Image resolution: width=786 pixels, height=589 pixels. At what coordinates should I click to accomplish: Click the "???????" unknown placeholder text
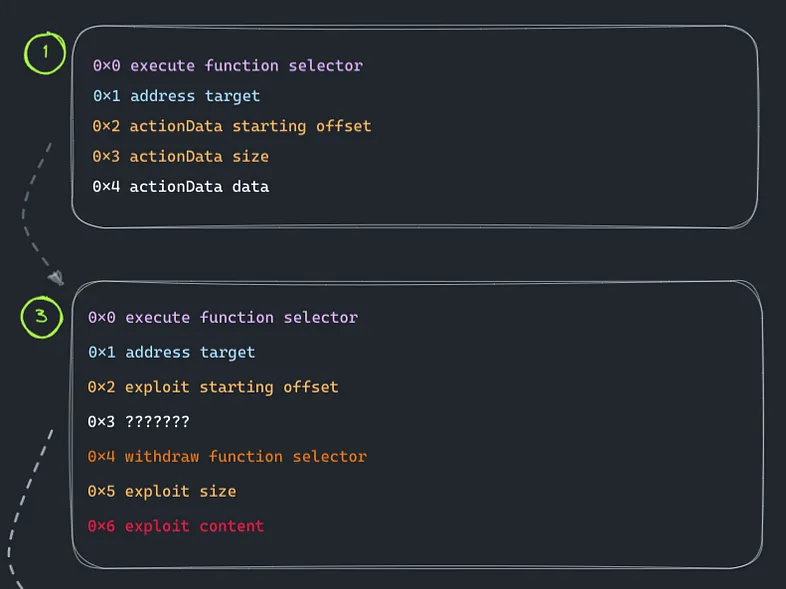click(x=157, y=422)
